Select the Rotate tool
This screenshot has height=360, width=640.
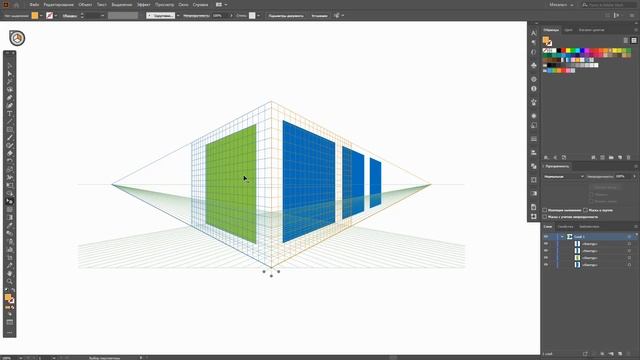tap(9, 162)
